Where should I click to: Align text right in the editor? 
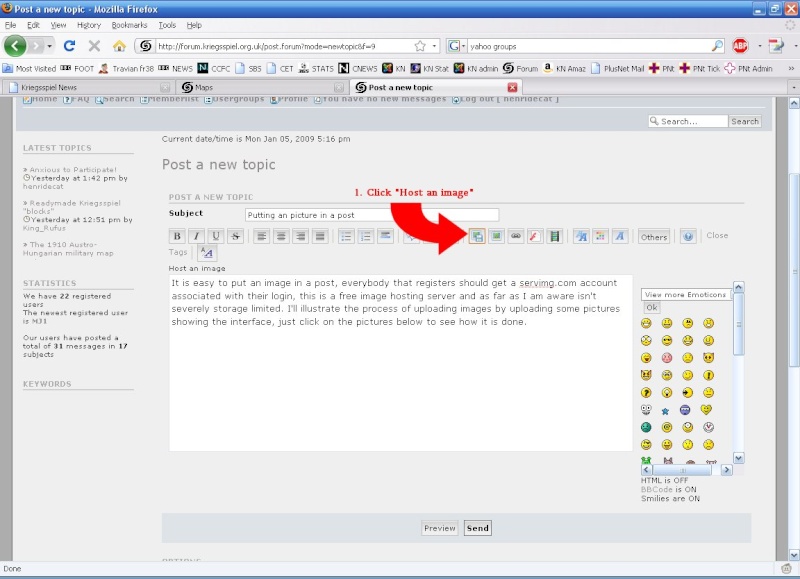tap(301, 236)
